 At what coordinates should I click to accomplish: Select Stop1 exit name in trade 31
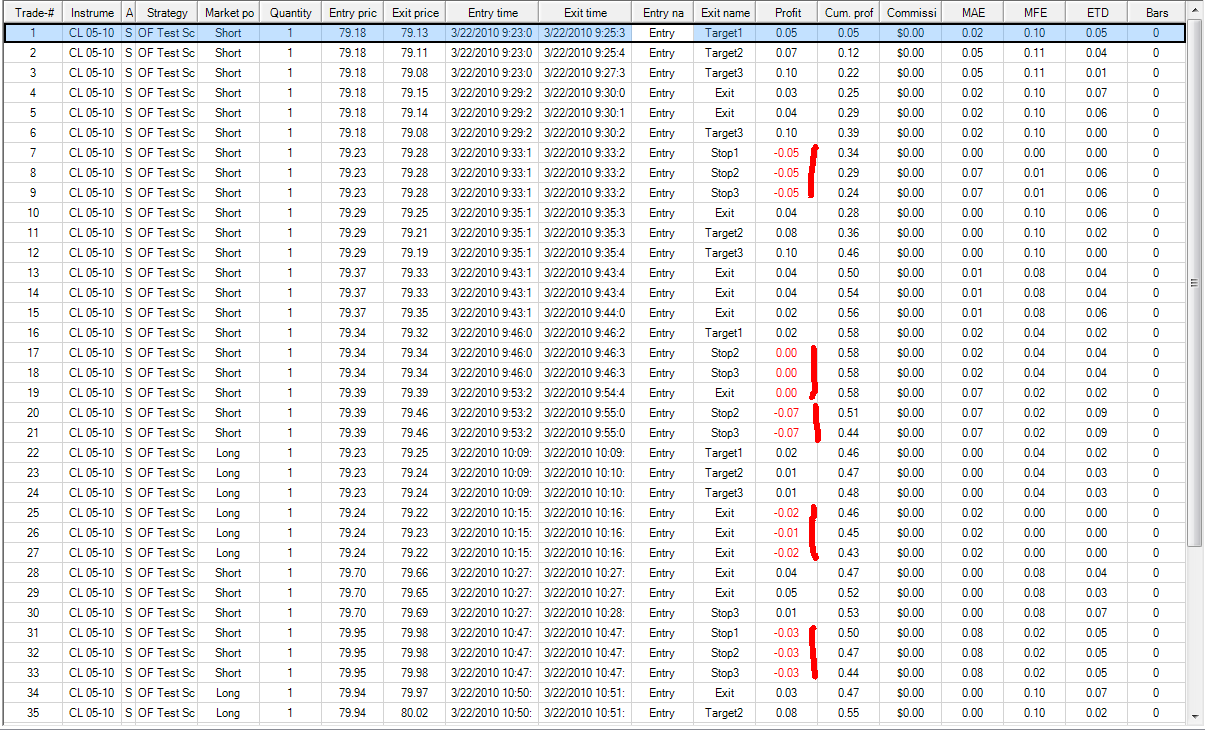725,633
